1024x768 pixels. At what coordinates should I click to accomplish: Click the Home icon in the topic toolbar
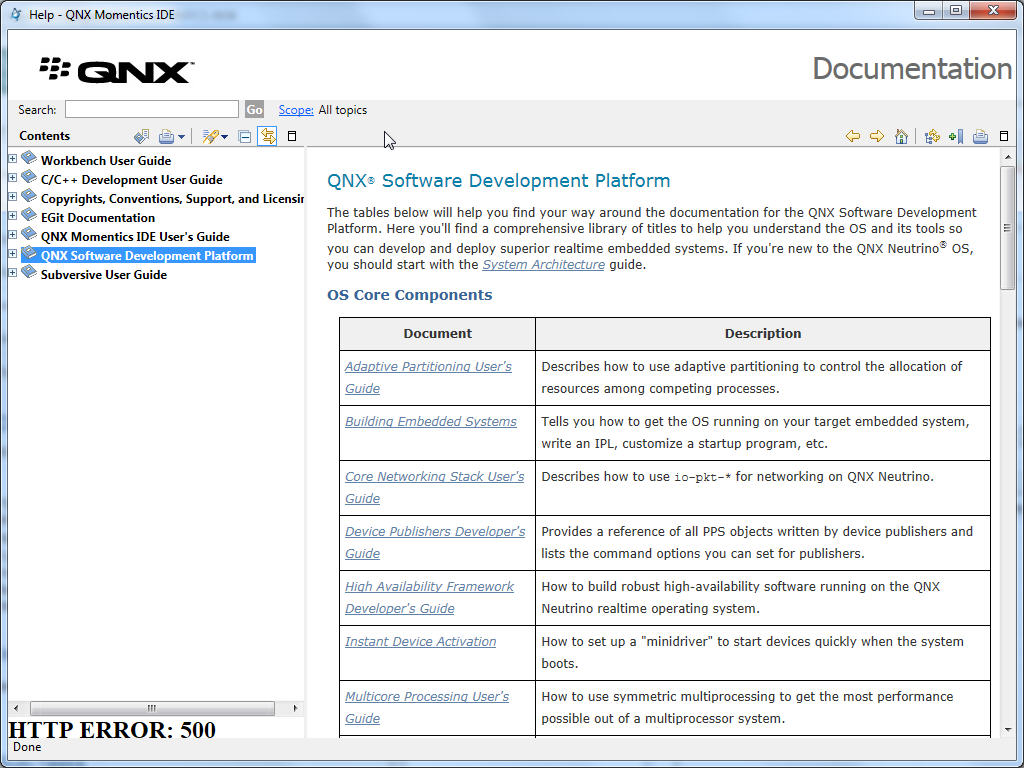[901, 136]
